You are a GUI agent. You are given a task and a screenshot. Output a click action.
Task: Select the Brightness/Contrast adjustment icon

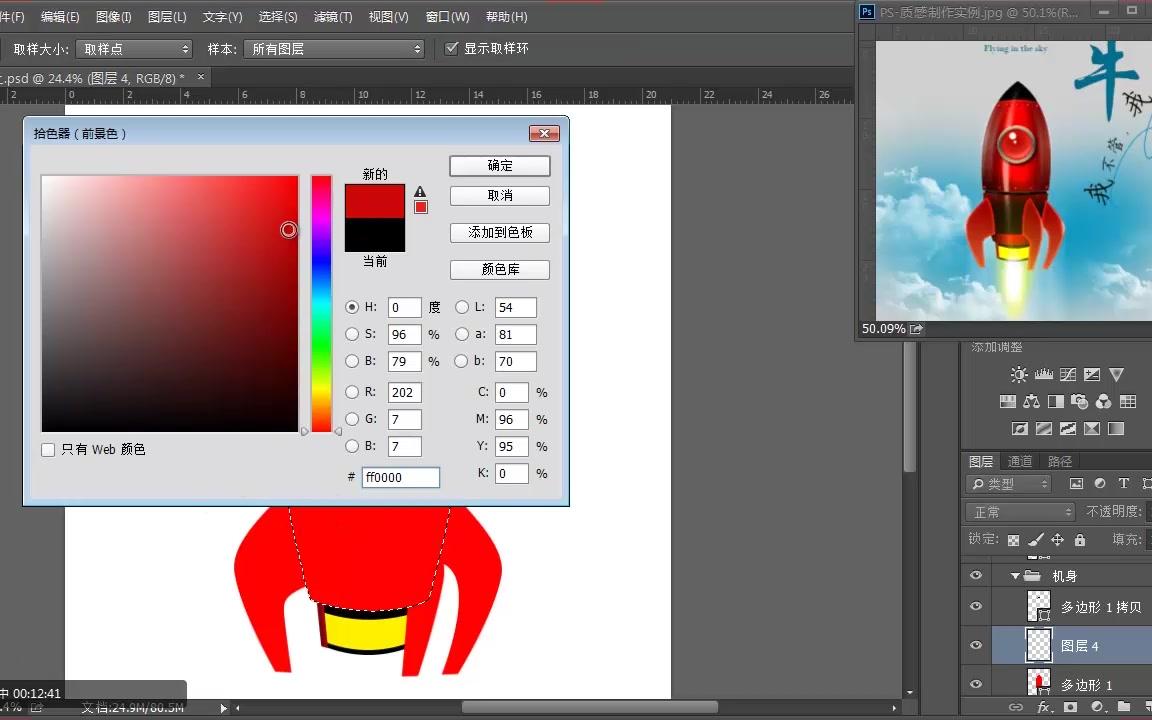pyautogui.click(x=1018, y=374)
